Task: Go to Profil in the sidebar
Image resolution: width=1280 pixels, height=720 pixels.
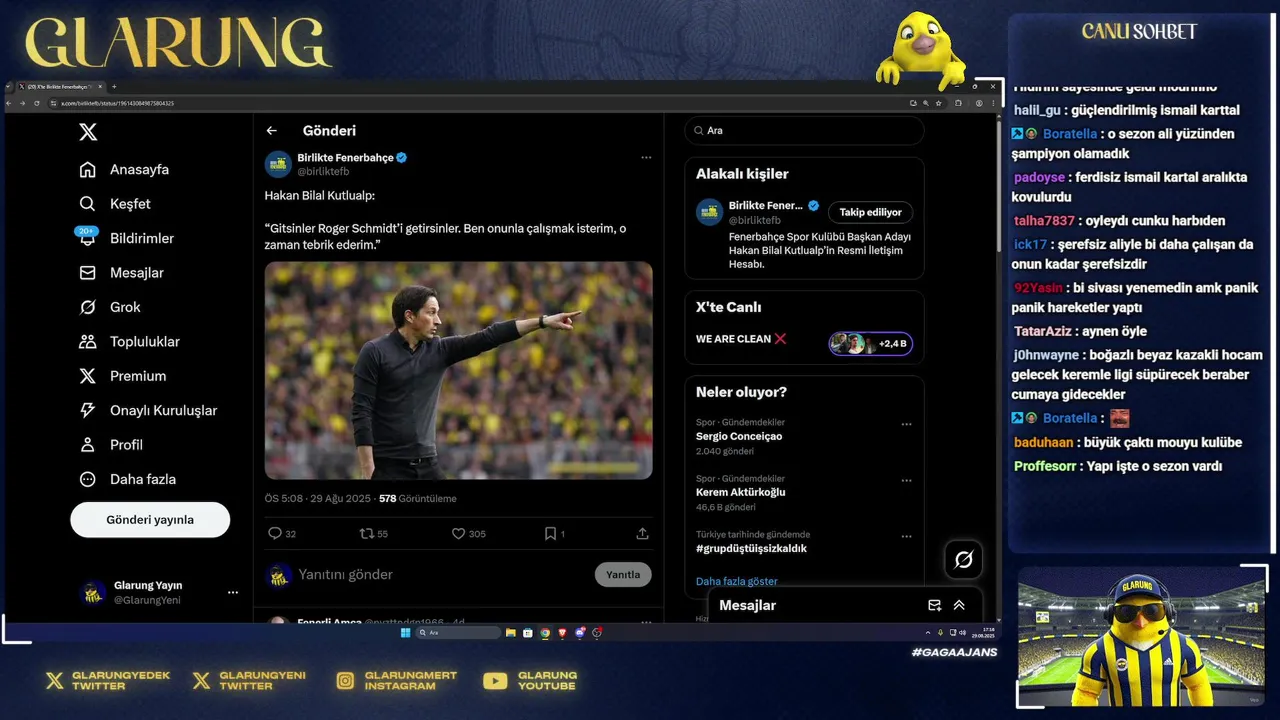Action: tap(111, 445)
